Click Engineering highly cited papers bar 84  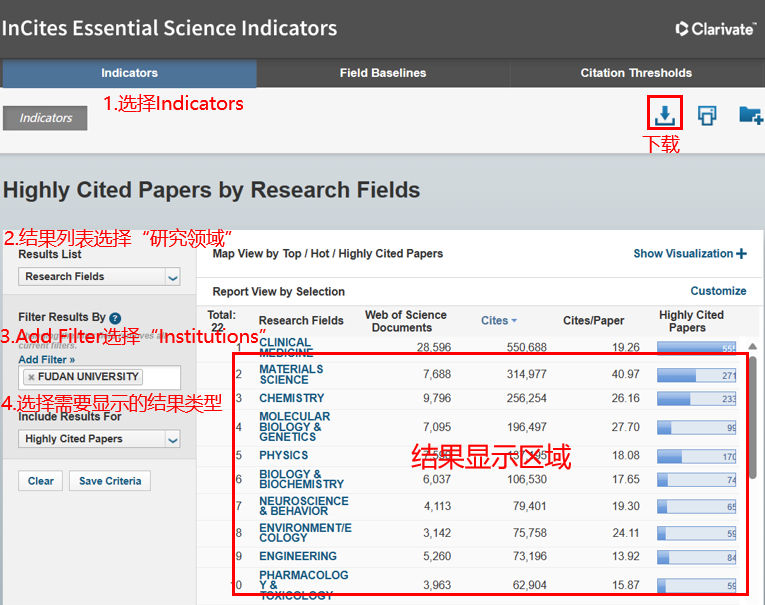click(696, 557)
